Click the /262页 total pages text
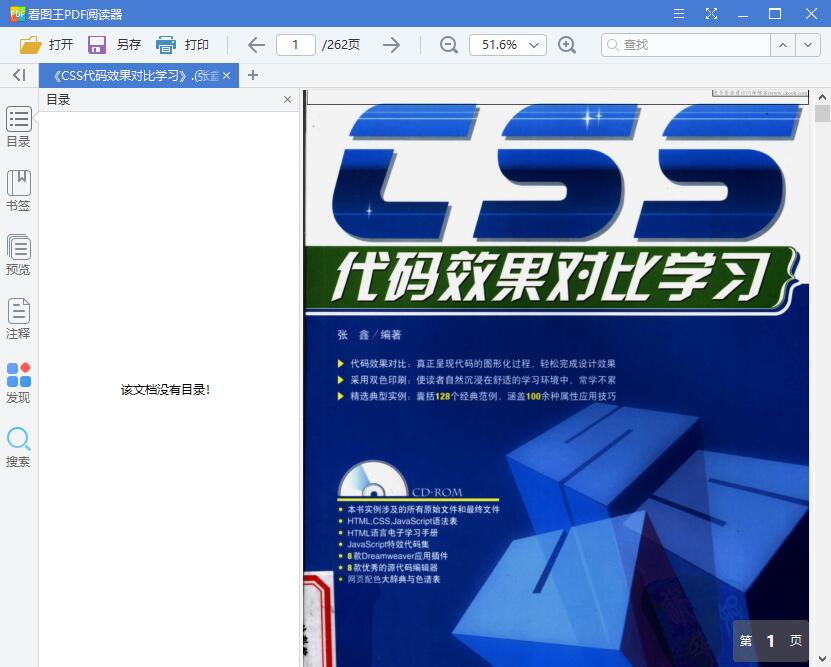Screen dimensions: 831x667 [341, 45]
